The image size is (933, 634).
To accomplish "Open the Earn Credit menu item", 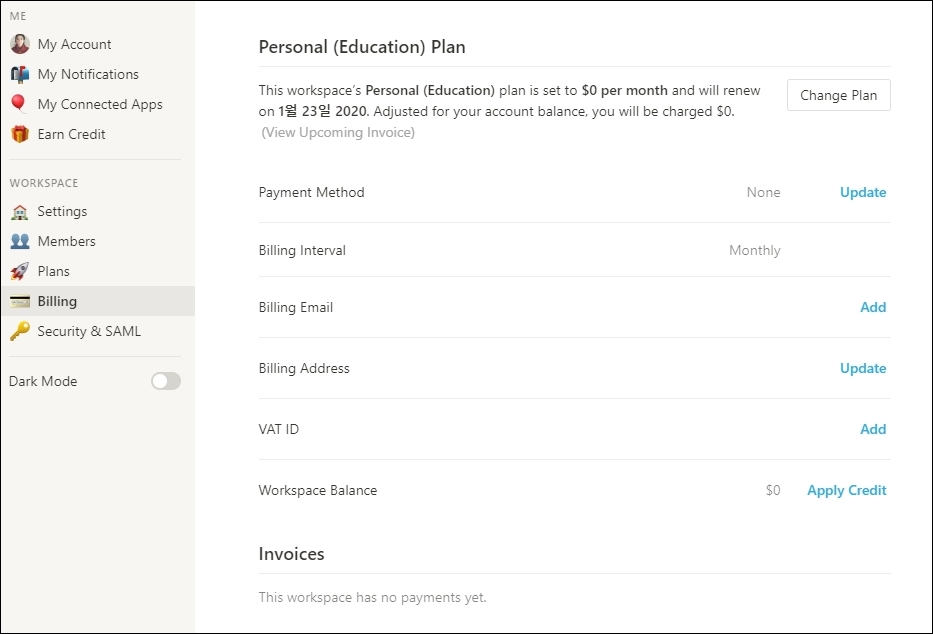I will [71, 134].
